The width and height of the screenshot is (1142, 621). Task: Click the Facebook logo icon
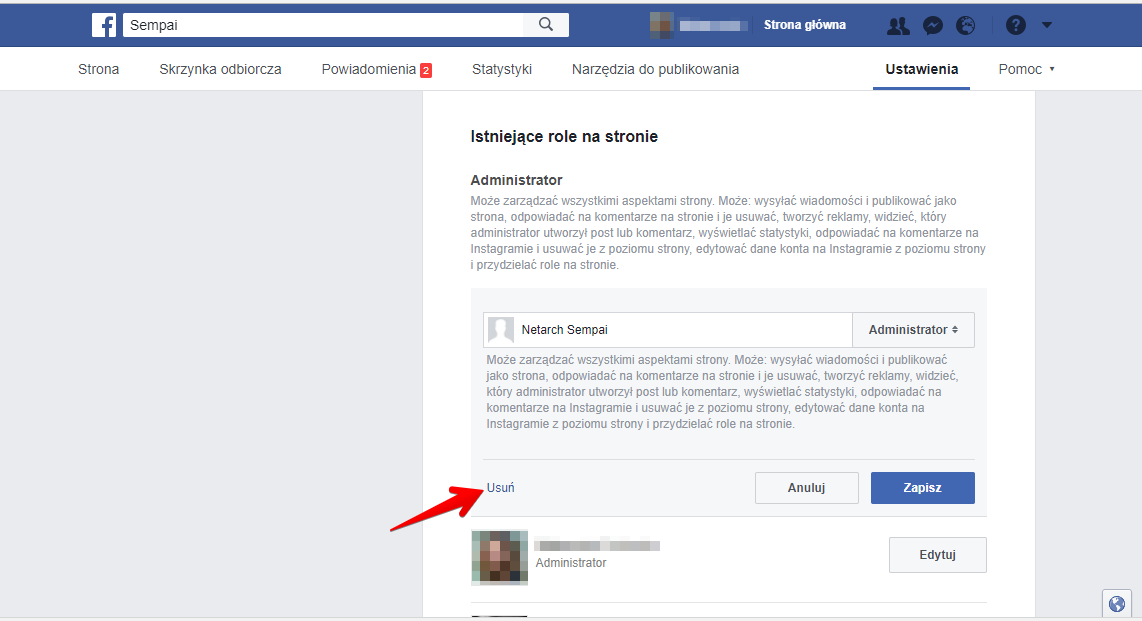coord(104,25)
